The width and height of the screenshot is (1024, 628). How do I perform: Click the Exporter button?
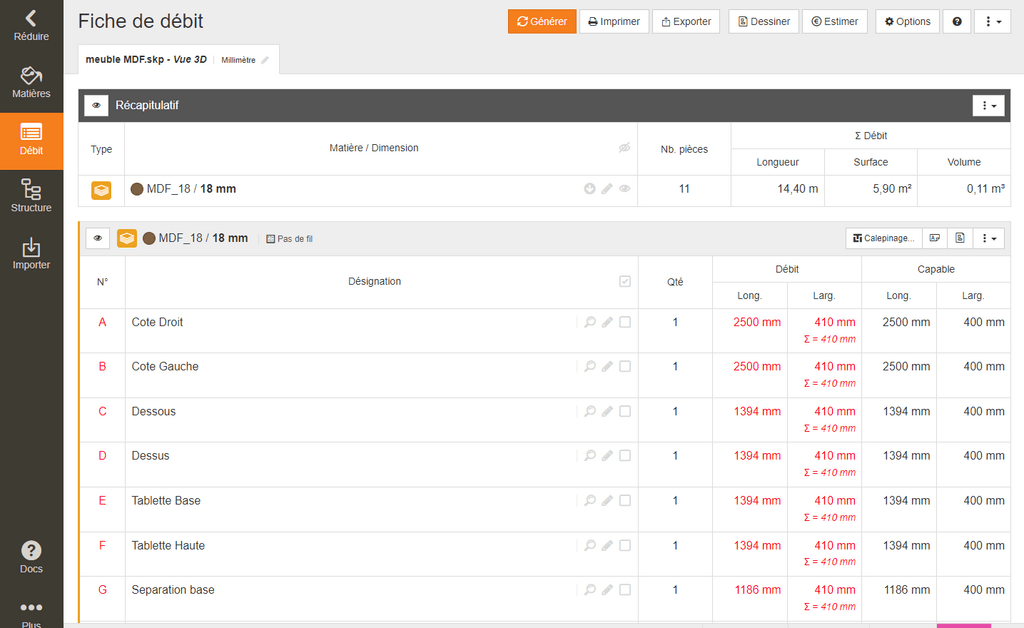coord(685,21)
